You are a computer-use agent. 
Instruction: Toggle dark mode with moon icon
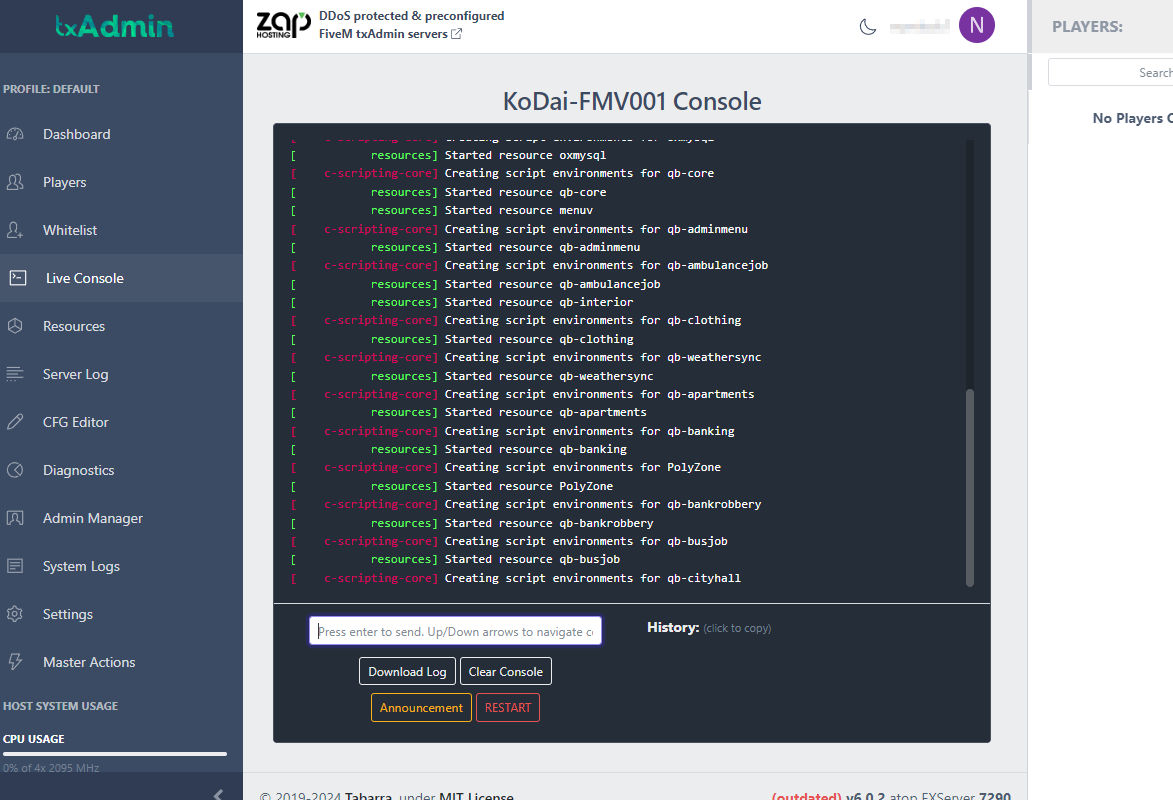(868, 27)
